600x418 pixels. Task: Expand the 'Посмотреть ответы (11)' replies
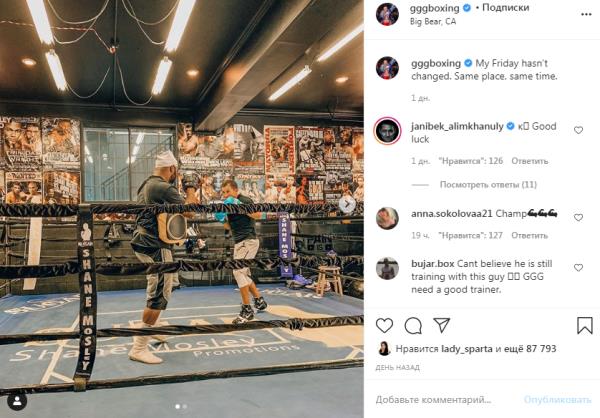point(488,185)
